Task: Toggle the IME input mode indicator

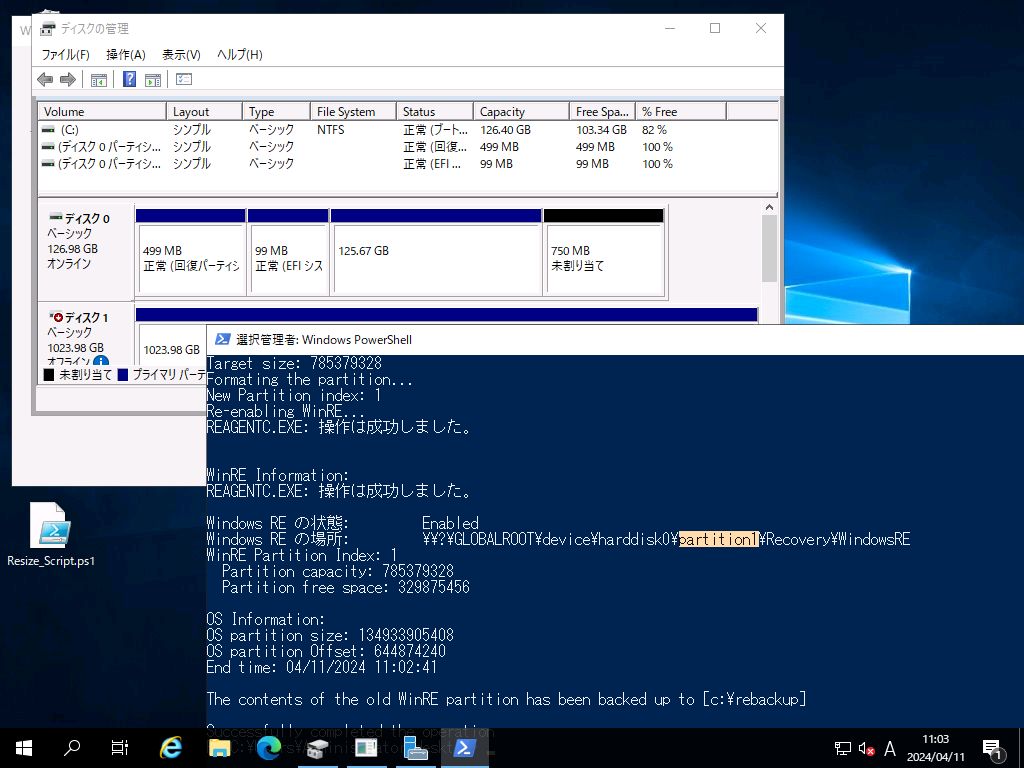Action: (889, 748)
